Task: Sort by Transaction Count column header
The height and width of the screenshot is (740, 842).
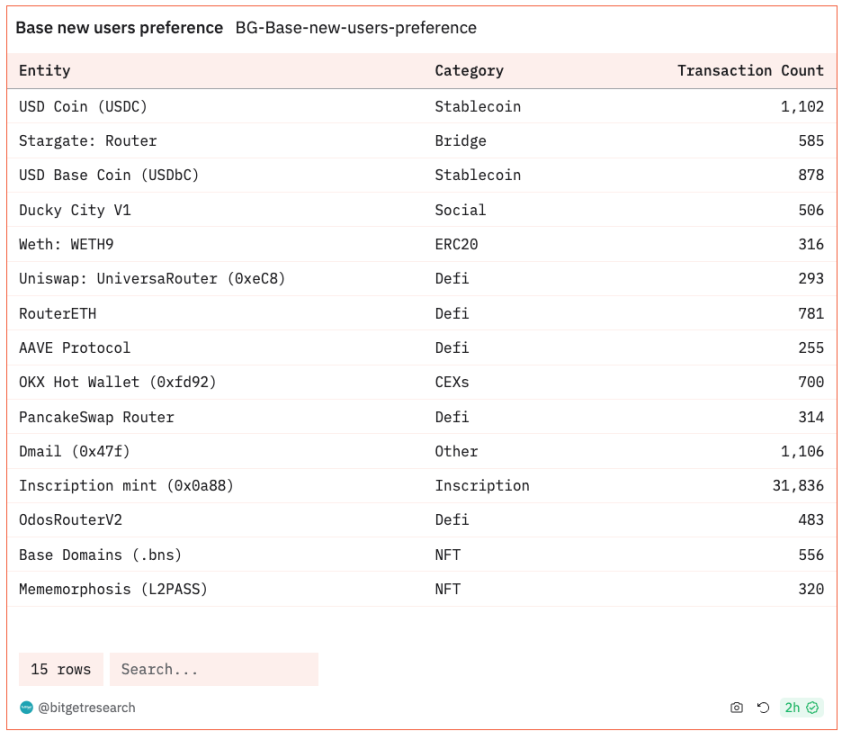Action: (750, 71)
